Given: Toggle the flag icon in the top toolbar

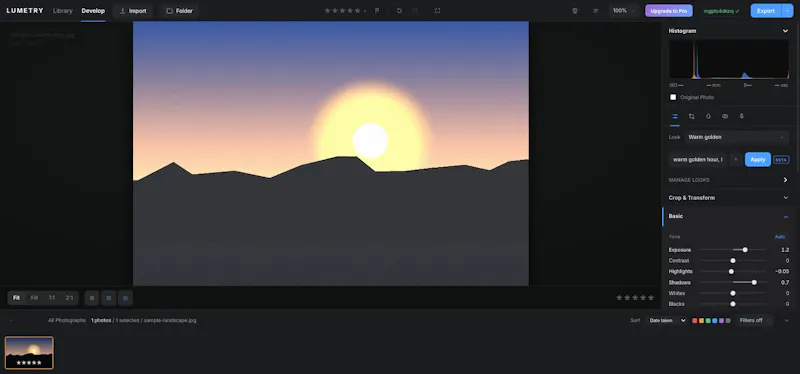Looking at the screenshot, I should pos(377,11).
